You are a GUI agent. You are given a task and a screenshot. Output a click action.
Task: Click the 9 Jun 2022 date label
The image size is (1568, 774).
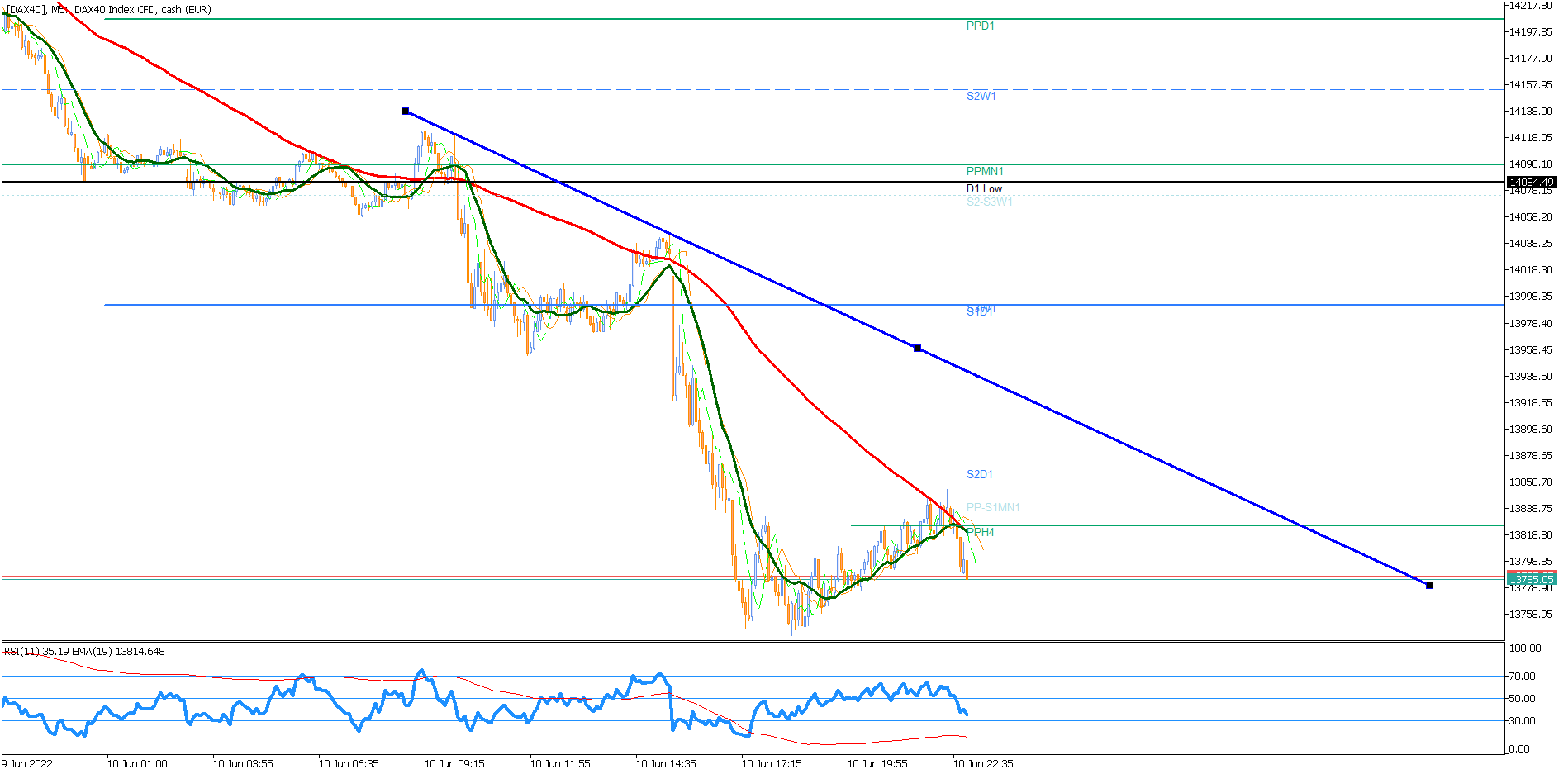click(x=26, y=764)
